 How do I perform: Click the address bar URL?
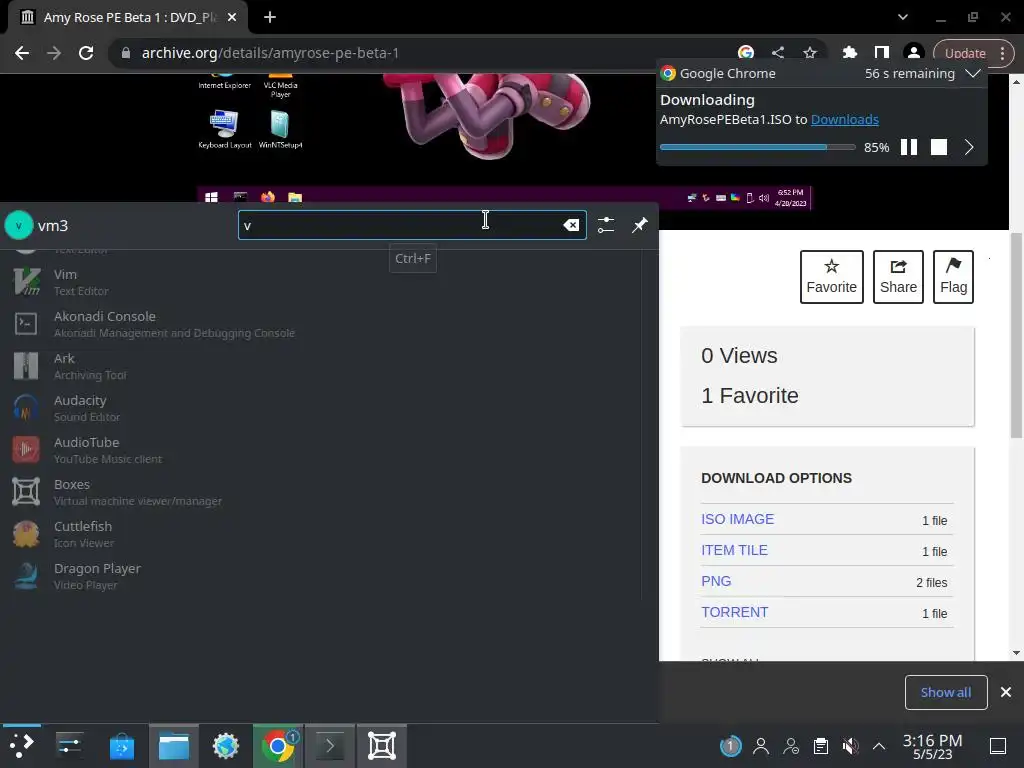270,53
